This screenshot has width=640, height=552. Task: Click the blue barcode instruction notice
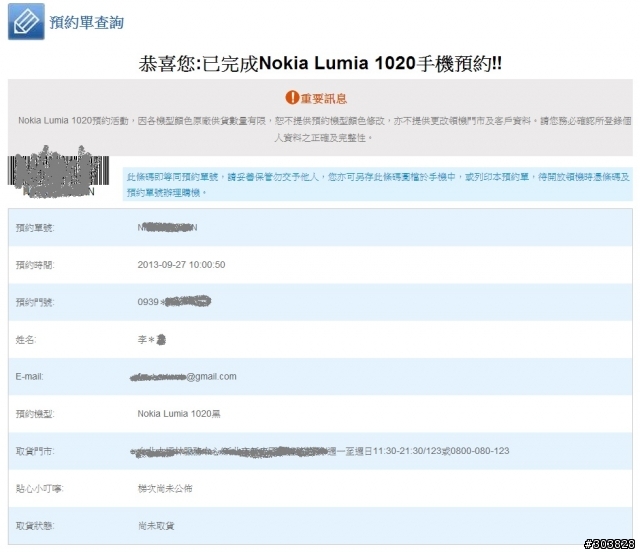pos(378,184)
